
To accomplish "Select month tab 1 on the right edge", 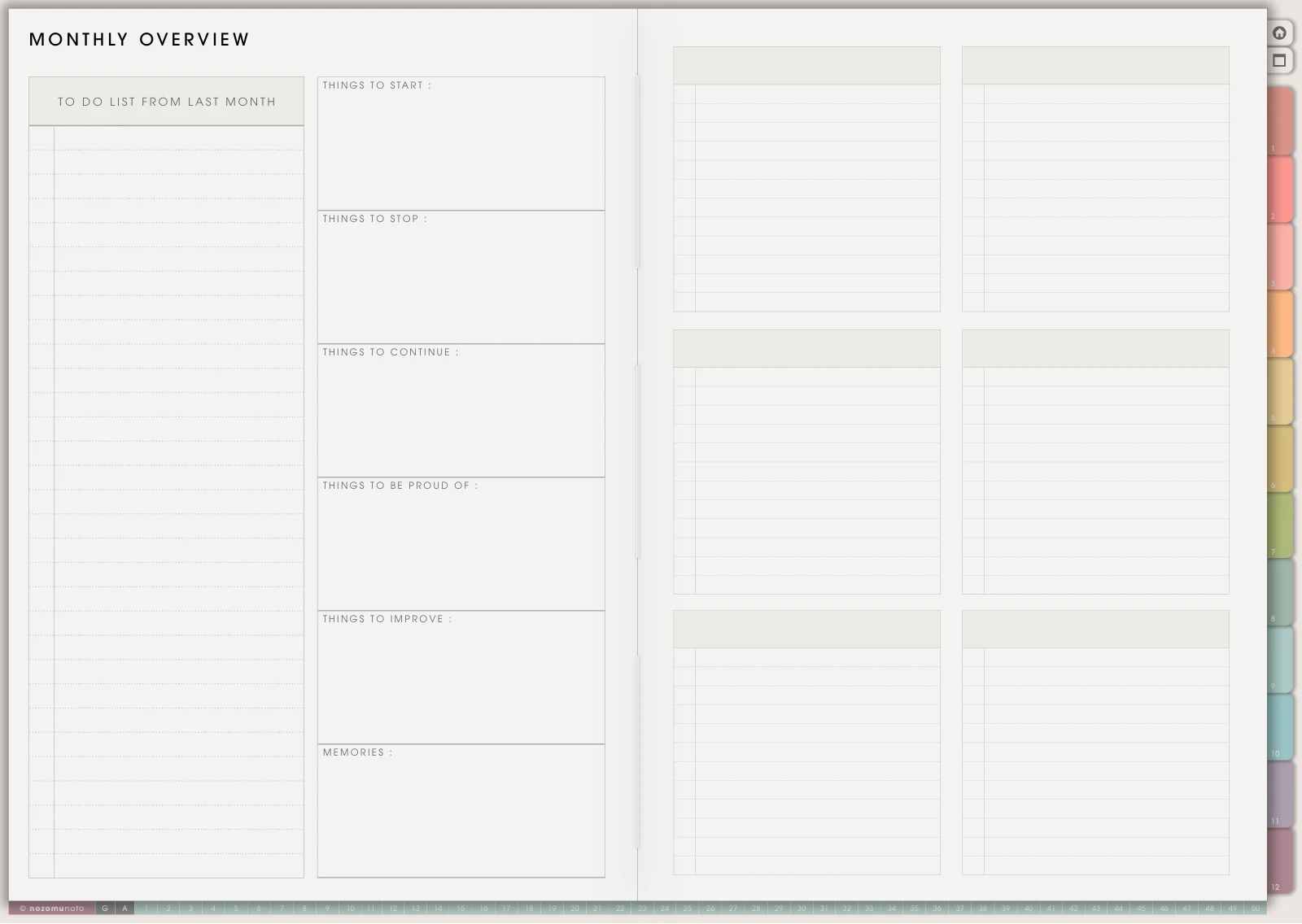I will pos(1280,120).
